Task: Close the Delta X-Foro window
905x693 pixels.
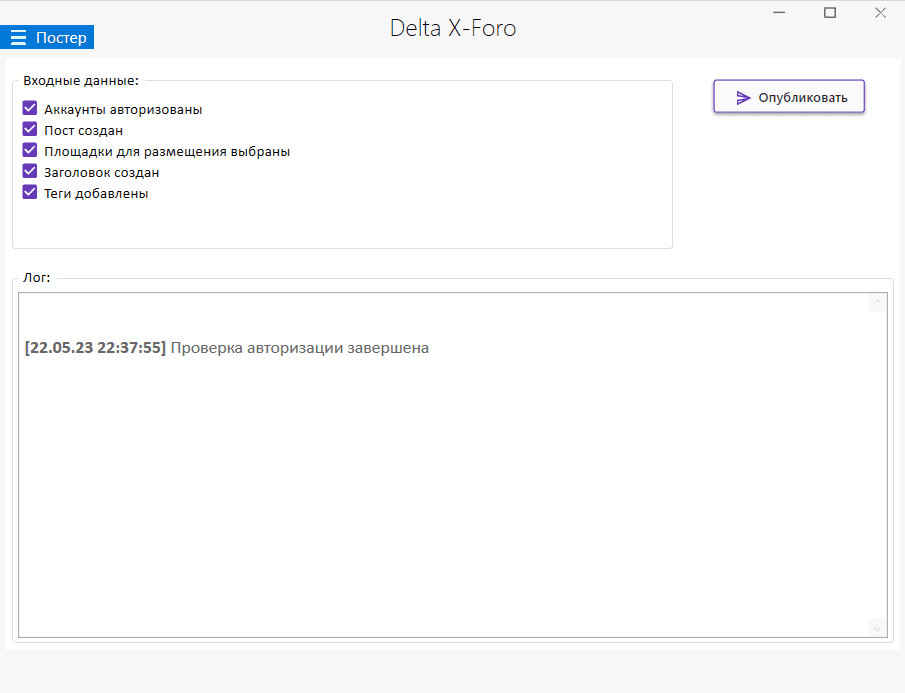Action: point(880,13)
